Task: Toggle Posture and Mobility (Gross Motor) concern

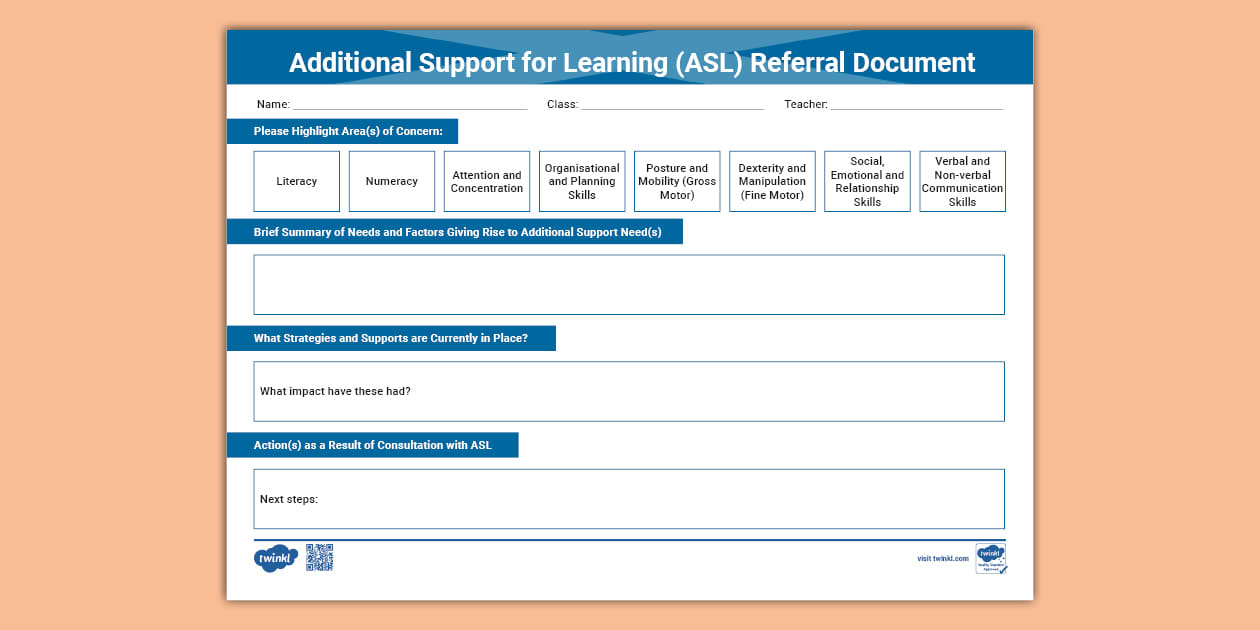Action: pyautogui.click(x=676, y=181)
